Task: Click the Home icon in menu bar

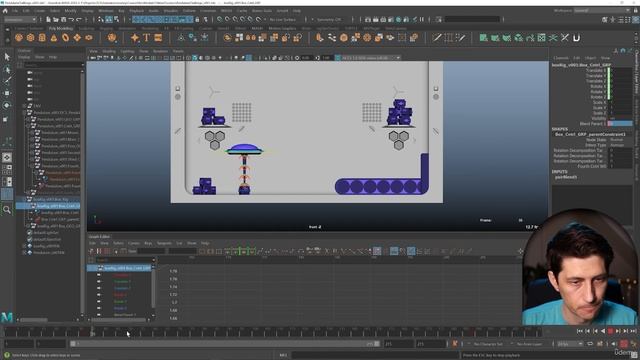Action: (x=5, y=11)
